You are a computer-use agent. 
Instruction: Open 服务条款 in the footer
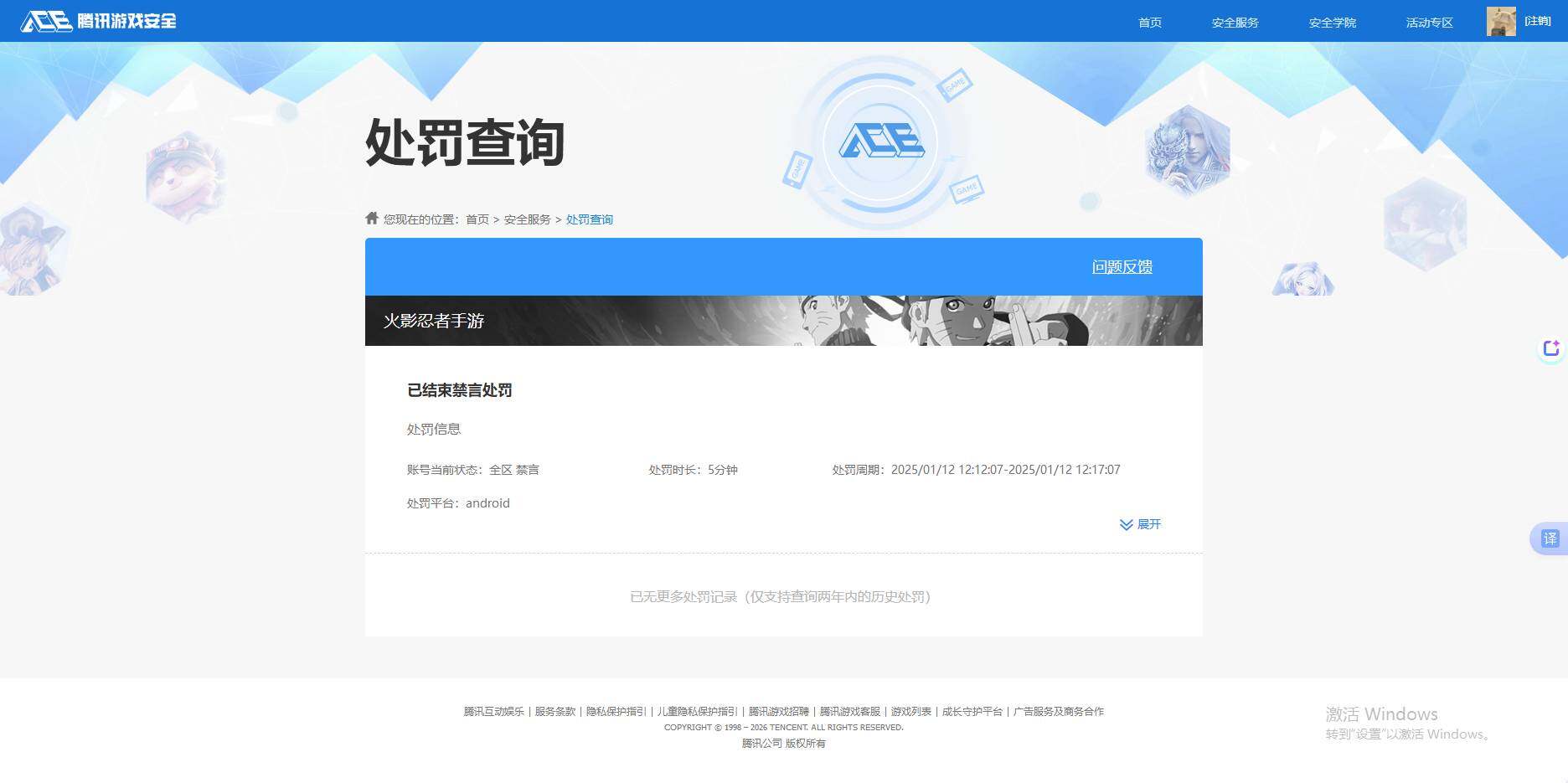[554, 711]
